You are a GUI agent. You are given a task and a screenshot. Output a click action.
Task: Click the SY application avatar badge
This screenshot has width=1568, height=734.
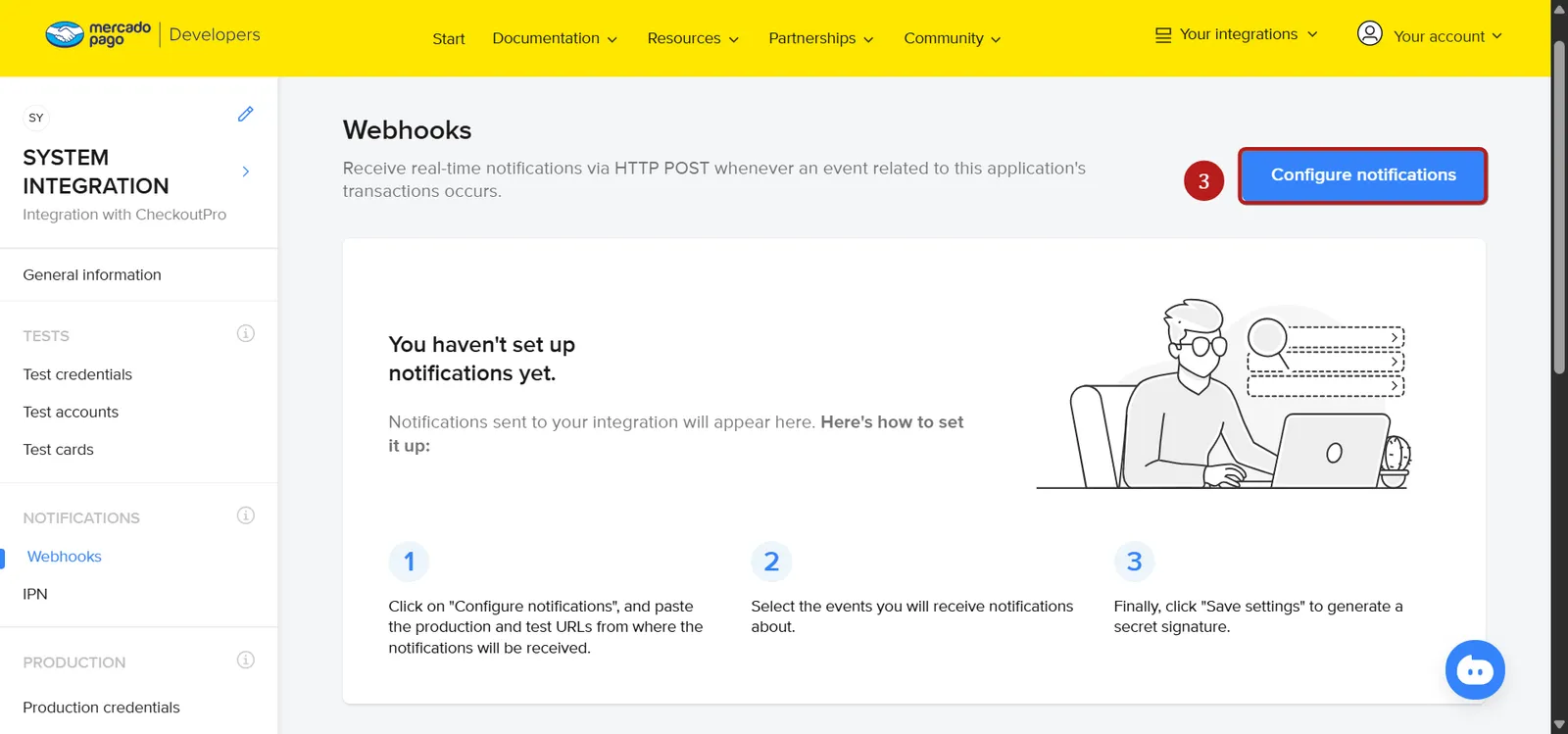click(36, 118)
